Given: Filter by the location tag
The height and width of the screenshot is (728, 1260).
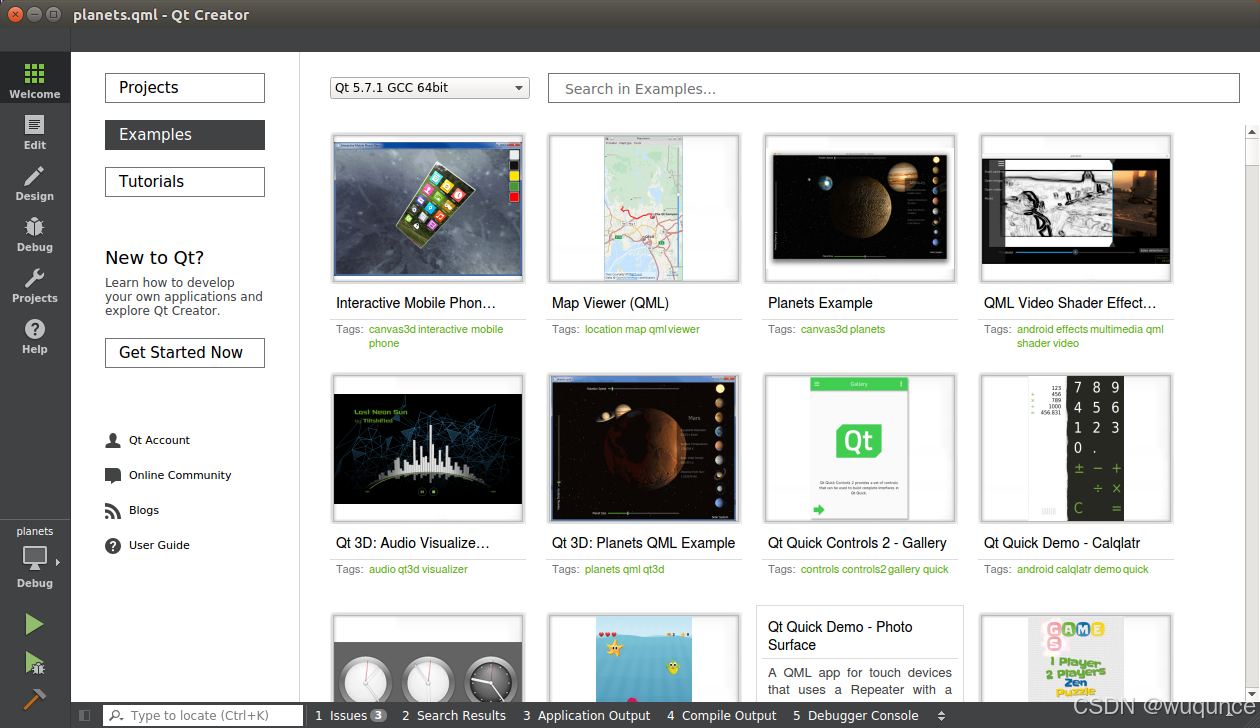Looking at the screenshot, I should click(603, 329).
